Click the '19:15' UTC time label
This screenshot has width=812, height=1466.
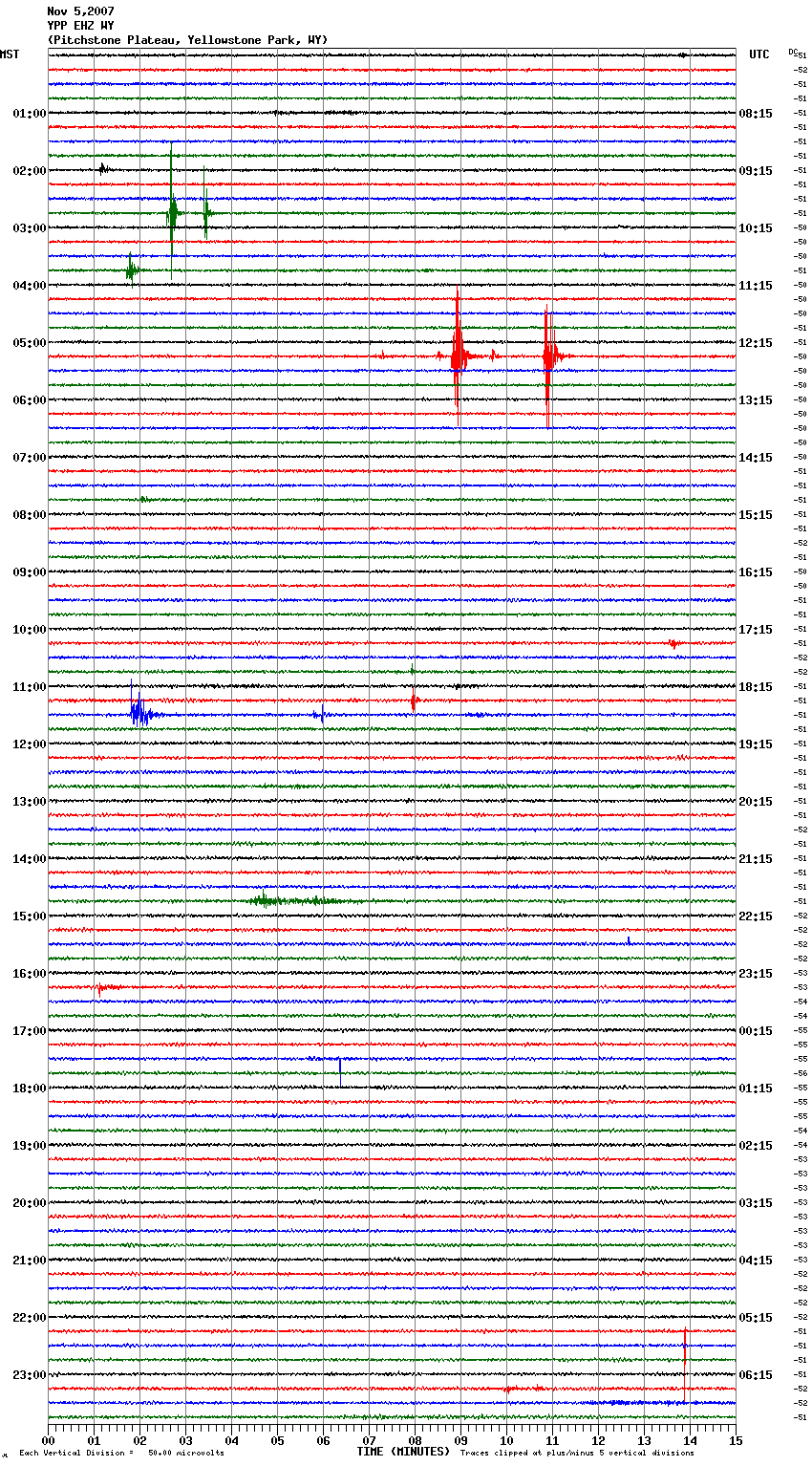[x=756, y=744]
